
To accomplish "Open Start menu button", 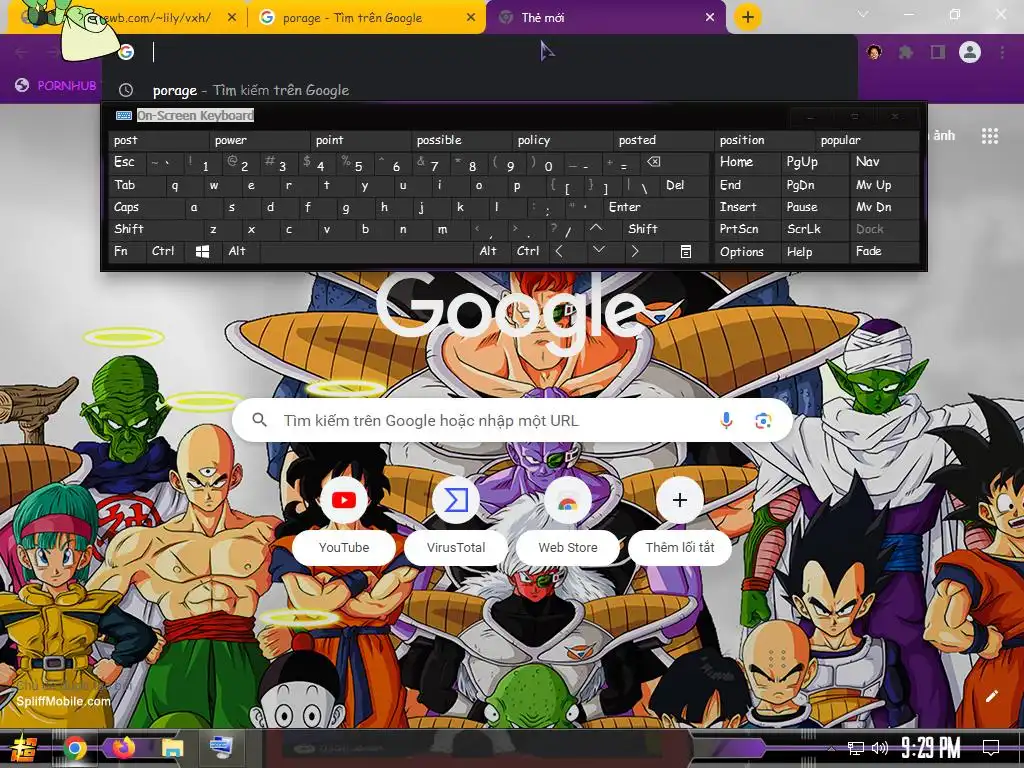I will point(24,748).
